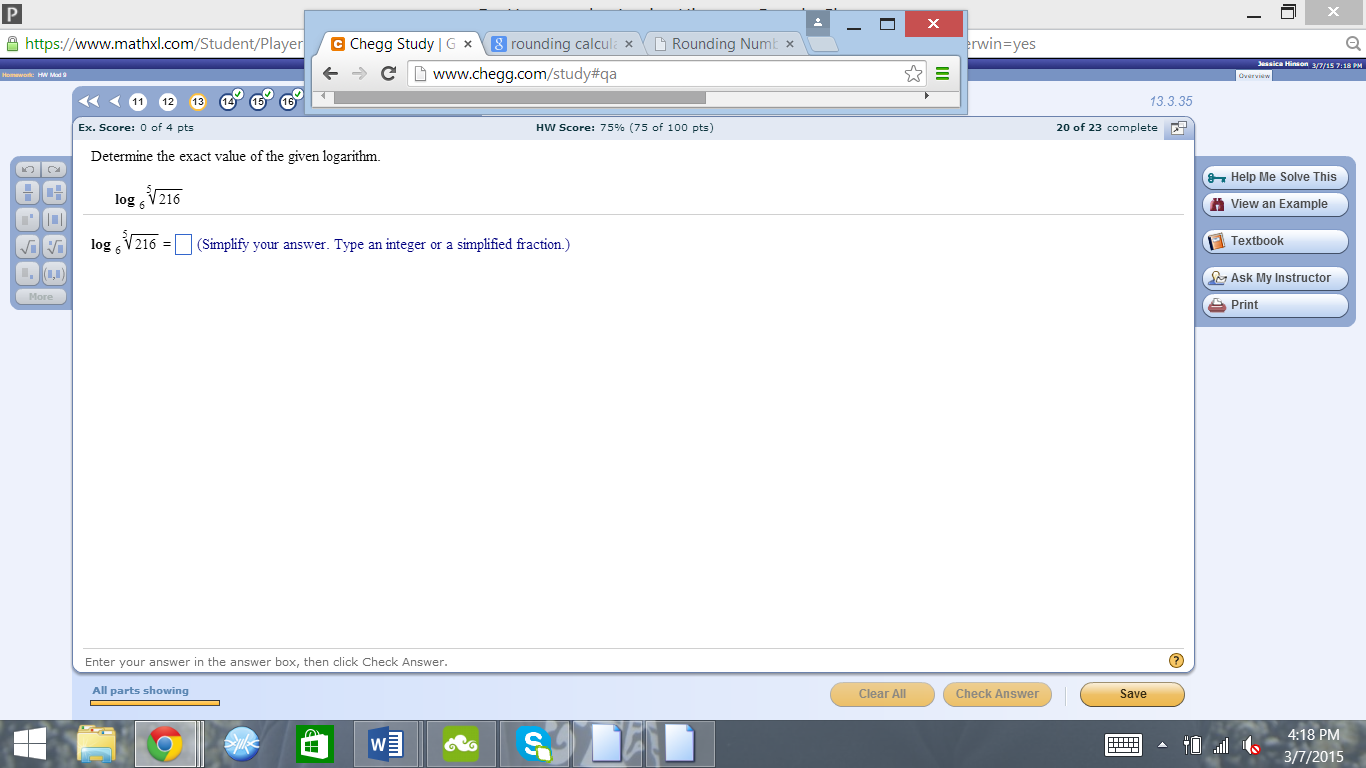This screenshot has width=1366, height=768.
Task: Open question 12
Action: tap(168, 101)
